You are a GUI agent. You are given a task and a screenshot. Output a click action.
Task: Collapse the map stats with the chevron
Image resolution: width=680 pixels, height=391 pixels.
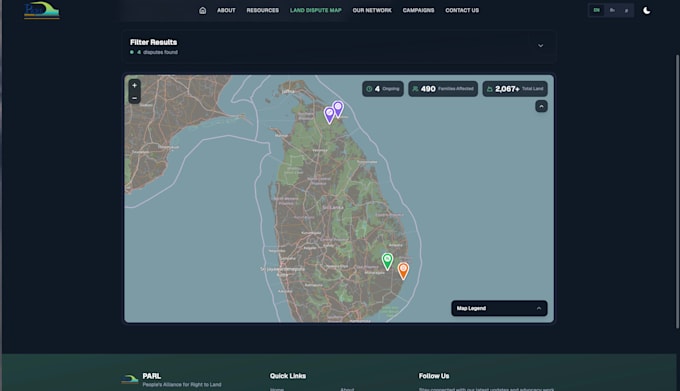541,106
